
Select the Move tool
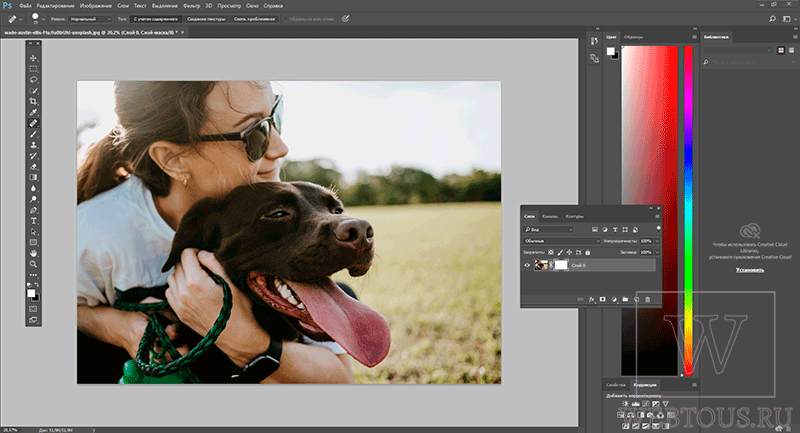(33, 58)
